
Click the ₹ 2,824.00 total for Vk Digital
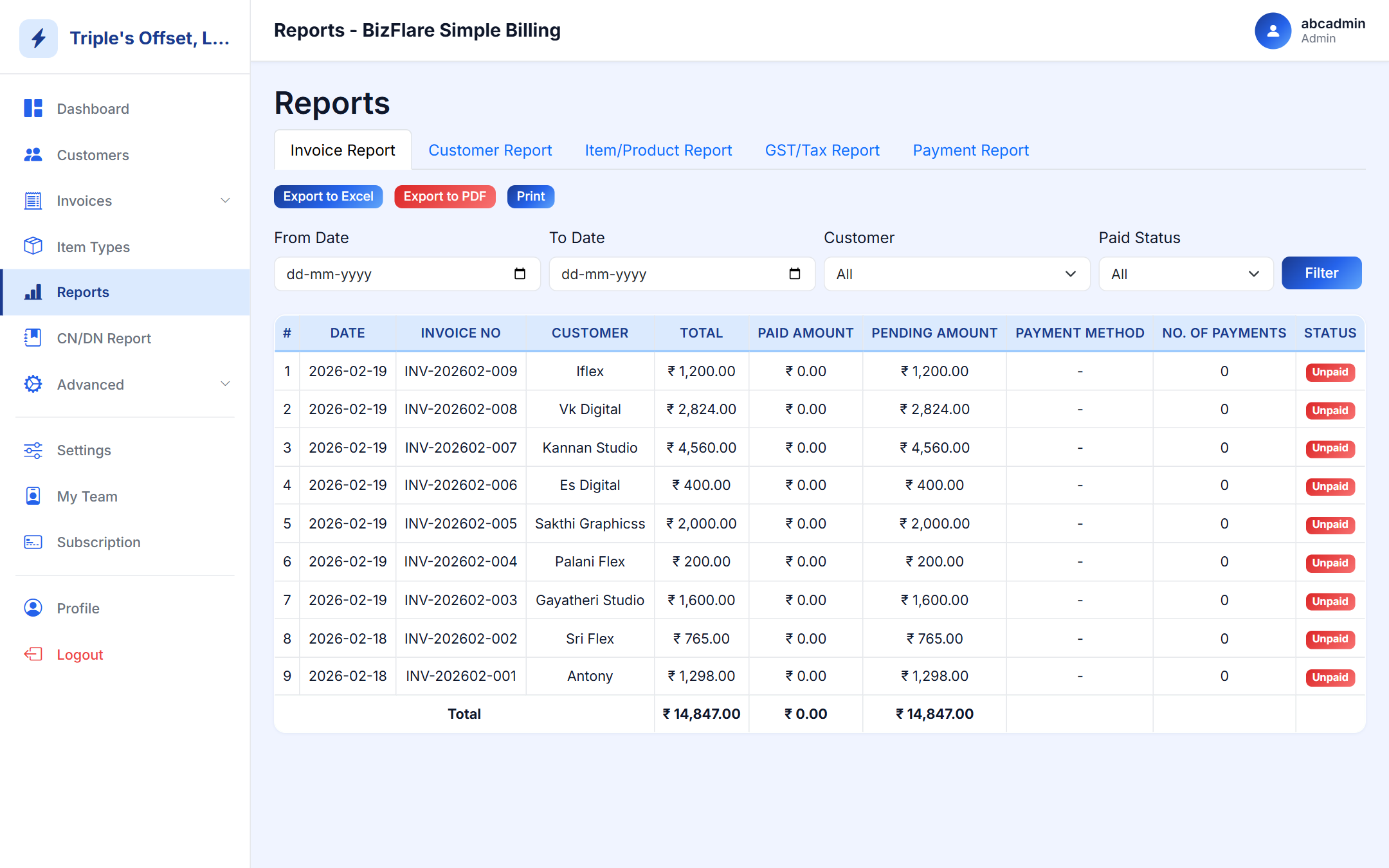click(x=701, y=409)
